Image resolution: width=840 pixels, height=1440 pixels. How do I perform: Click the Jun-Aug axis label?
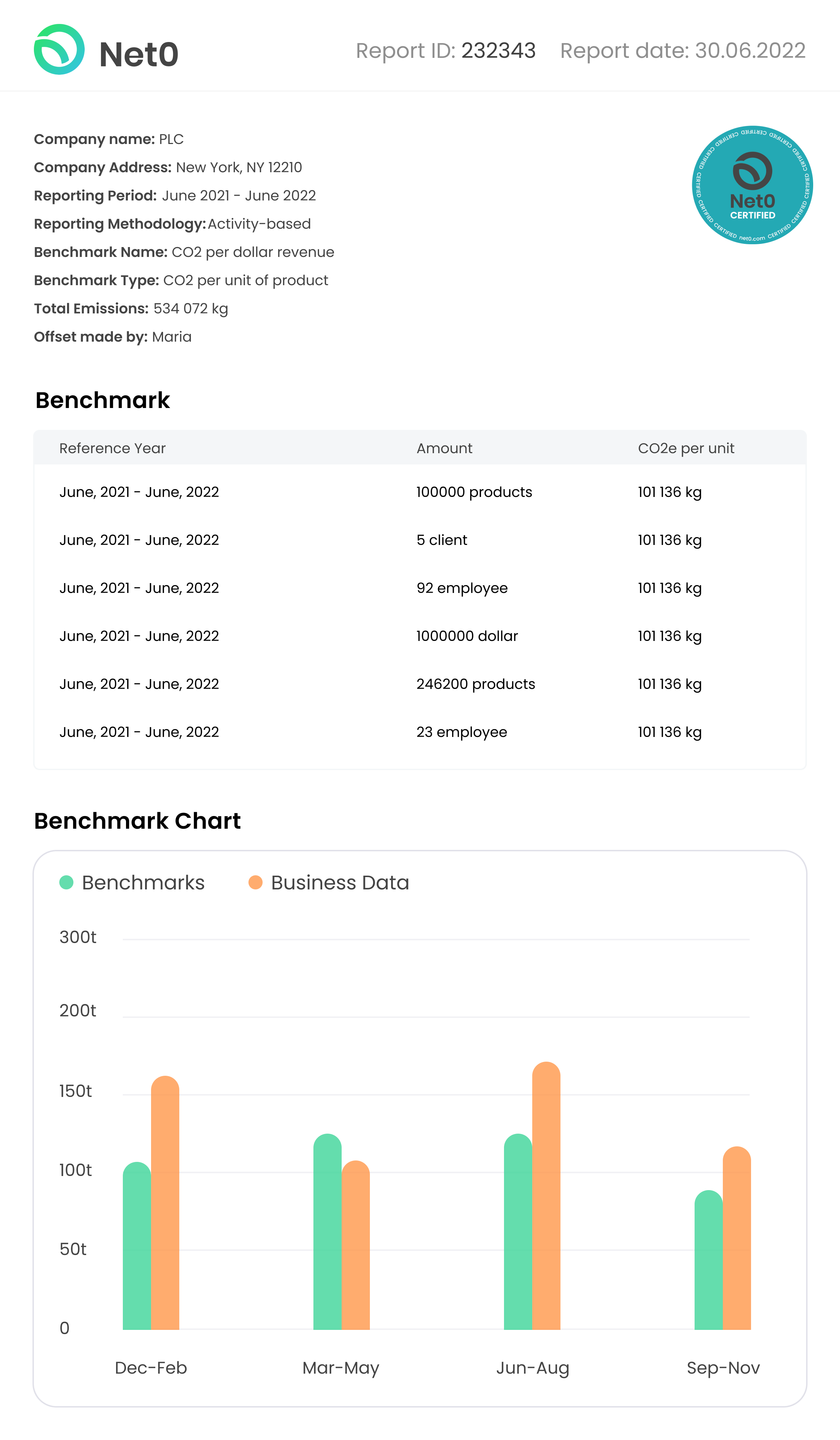pos(533,1369)
